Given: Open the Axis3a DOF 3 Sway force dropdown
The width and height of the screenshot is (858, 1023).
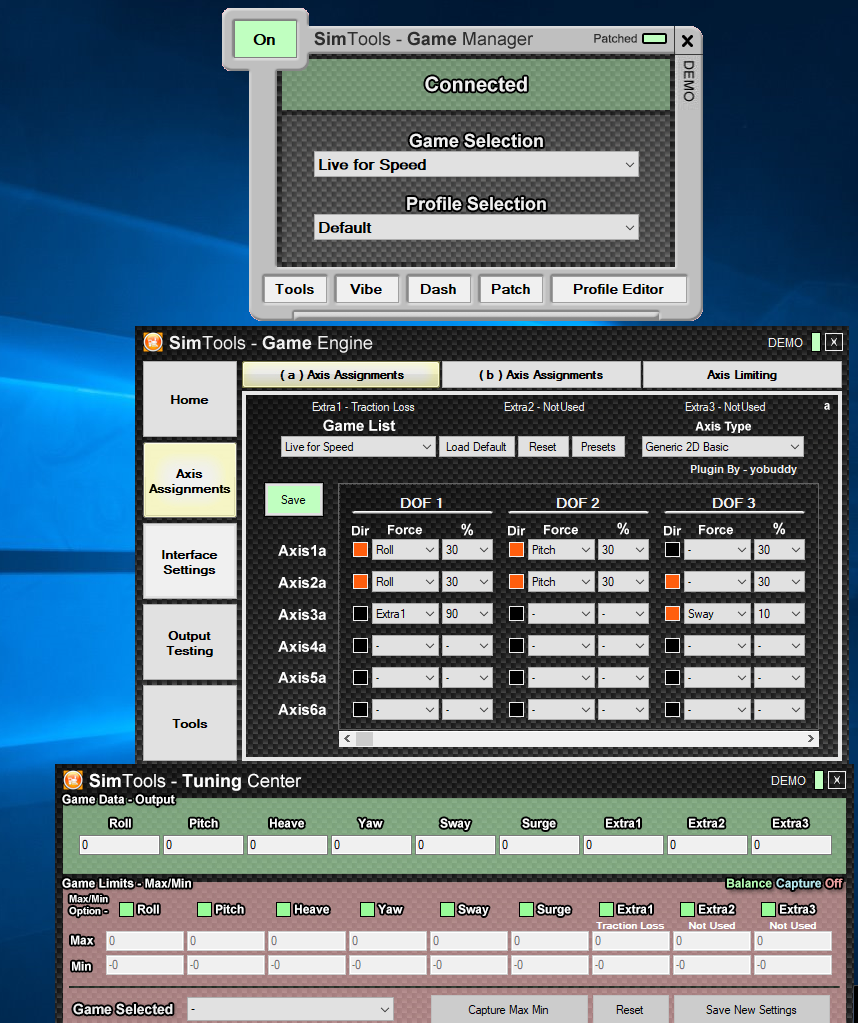Looking at the screenshot, I should 718,614.
